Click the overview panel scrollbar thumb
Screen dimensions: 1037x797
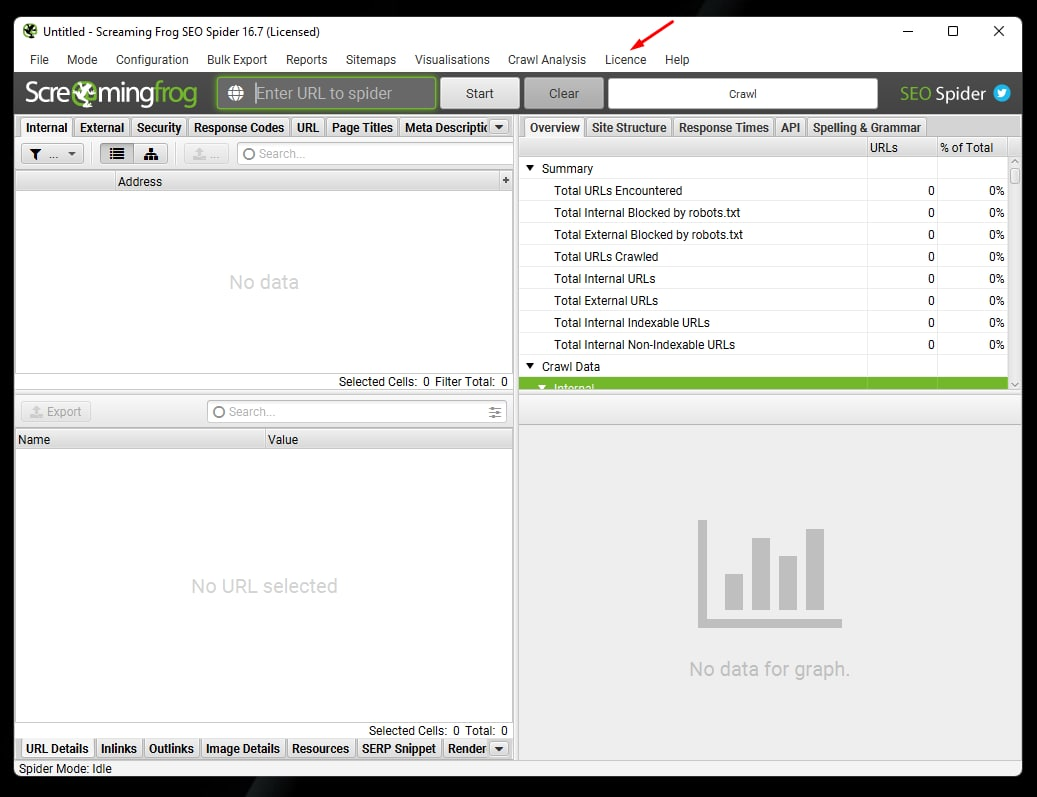point(1015,176)
